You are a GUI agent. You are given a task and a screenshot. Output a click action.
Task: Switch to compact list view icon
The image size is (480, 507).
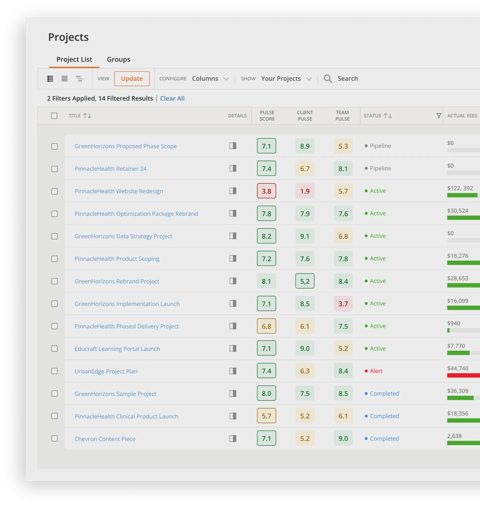click(65, 79)
